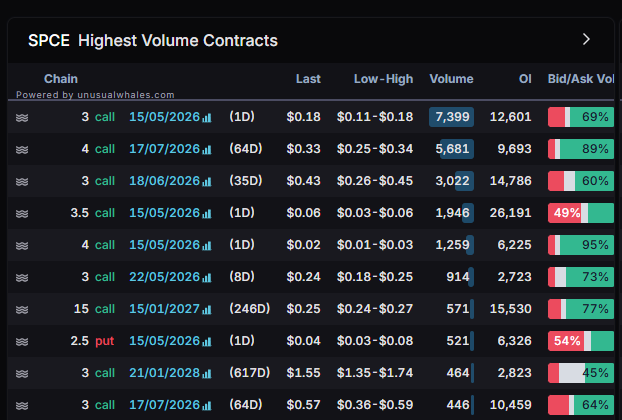
Task: Click the waves icon for 5,681 volume row
Action: pyautogui.click(x=22, y=150)
